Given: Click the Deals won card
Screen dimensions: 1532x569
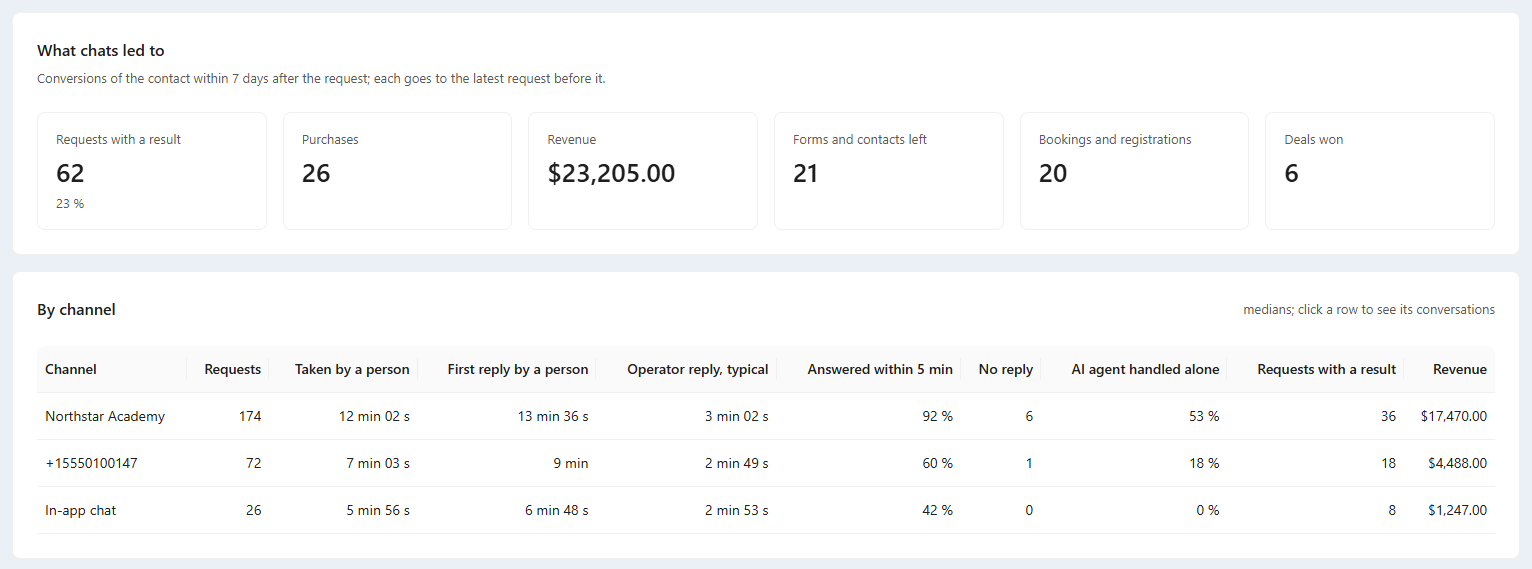Looking at the screenshot, I should [1380, 171].
